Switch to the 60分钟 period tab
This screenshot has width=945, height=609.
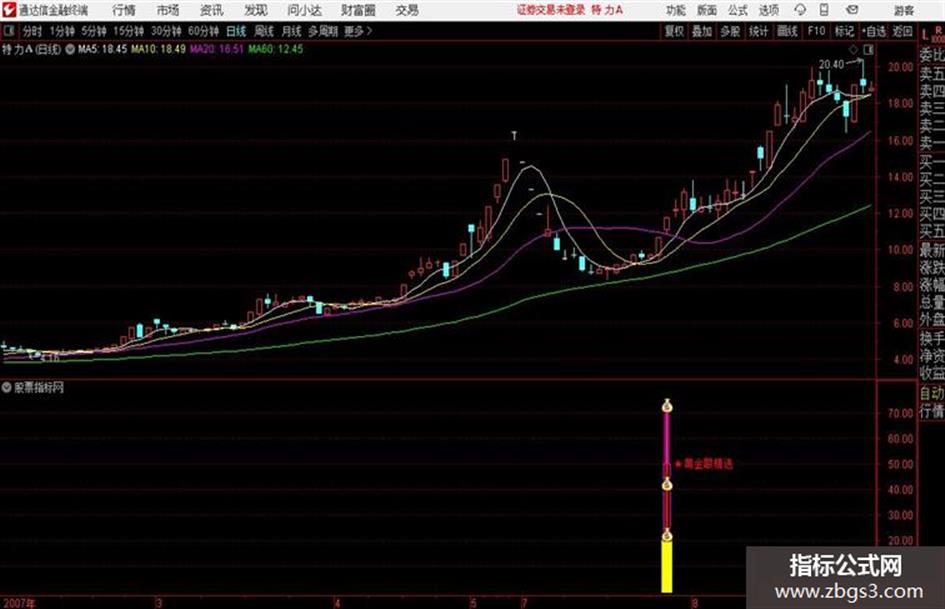click(204, 31)
